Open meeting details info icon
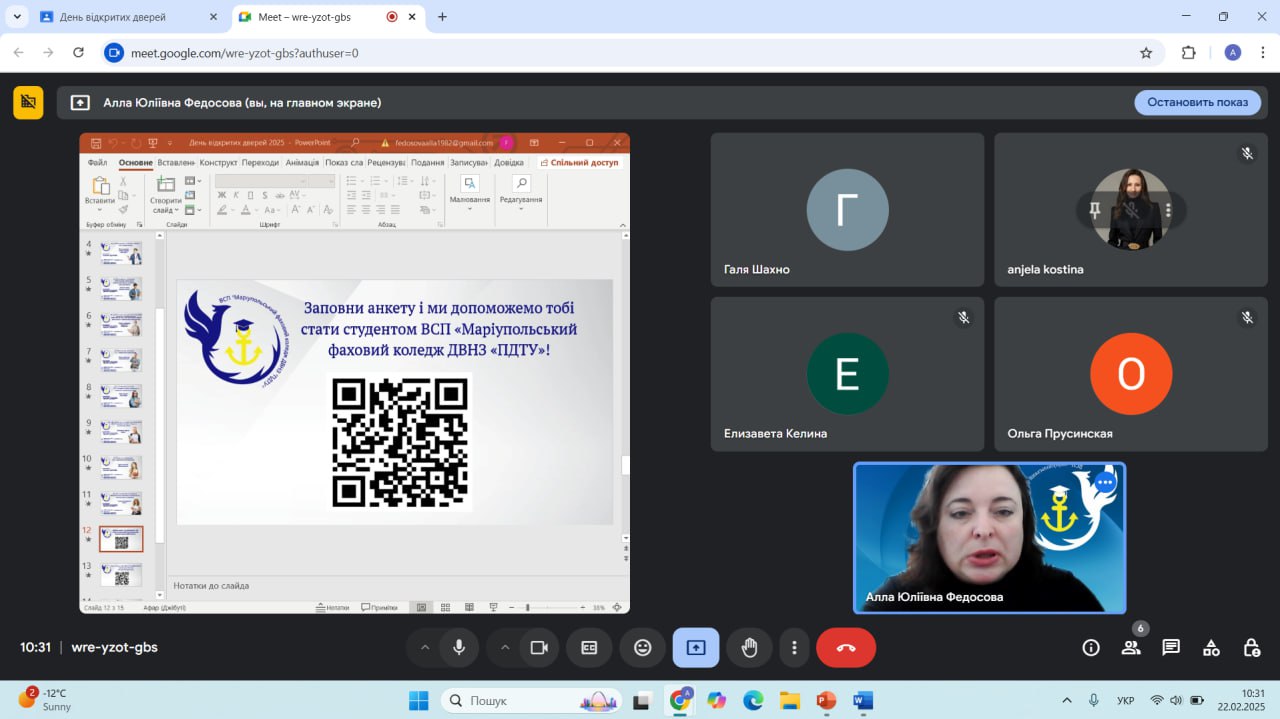 (x=1091, y=648)
